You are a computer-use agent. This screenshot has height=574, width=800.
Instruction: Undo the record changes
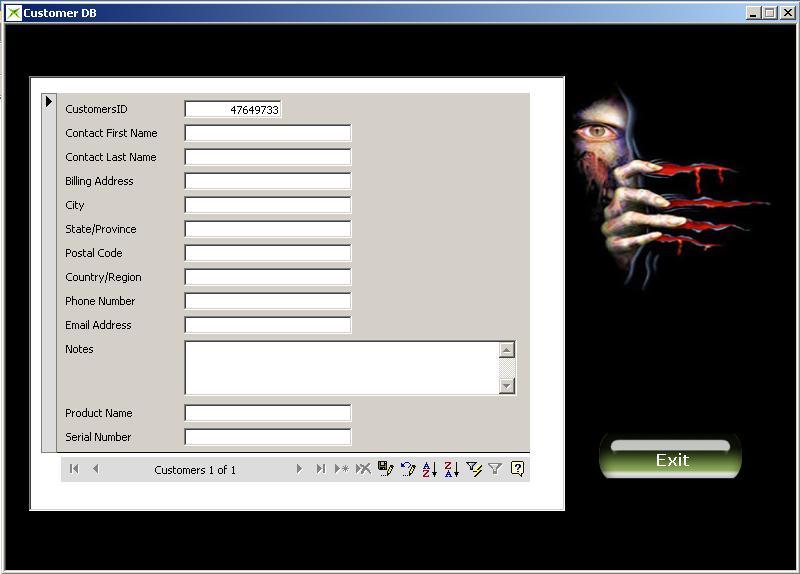click(407, 469)
